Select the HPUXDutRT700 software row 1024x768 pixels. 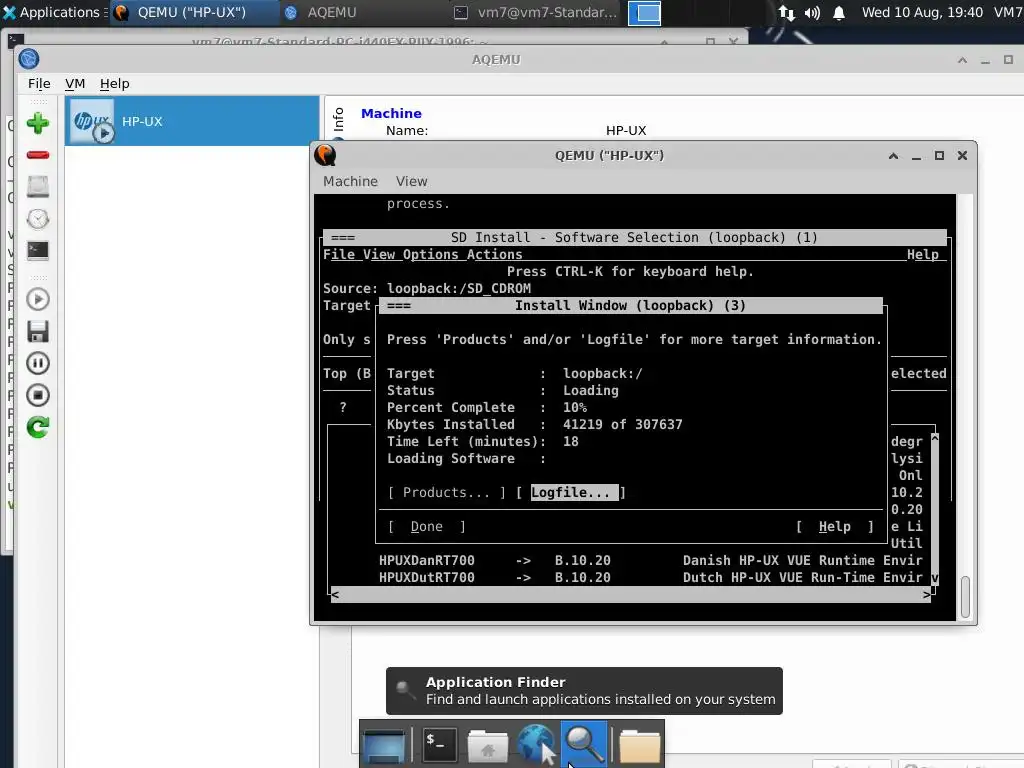pos(650,577)
